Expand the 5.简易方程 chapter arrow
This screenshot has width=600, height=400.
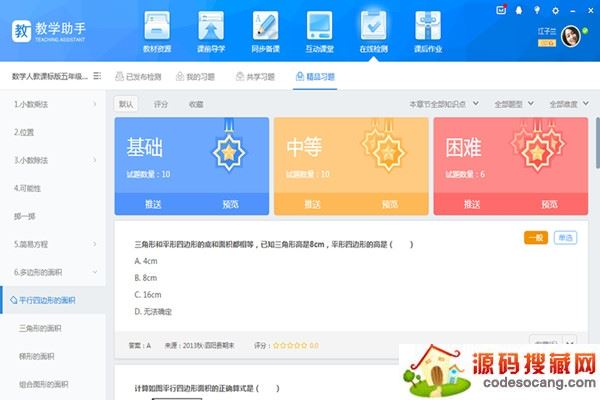[95, 244]
